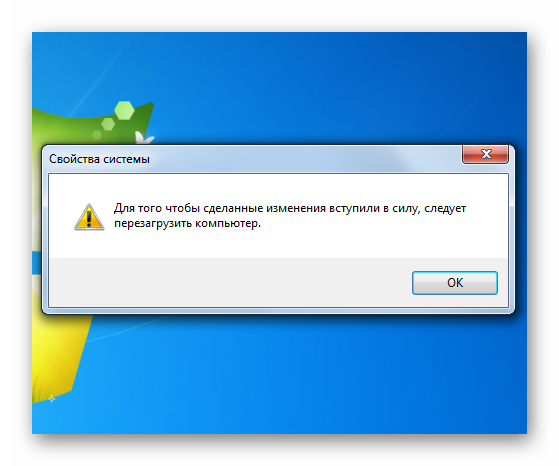Confirm the restart notice with OK
The image size is (559, 466).
[455, 283]
